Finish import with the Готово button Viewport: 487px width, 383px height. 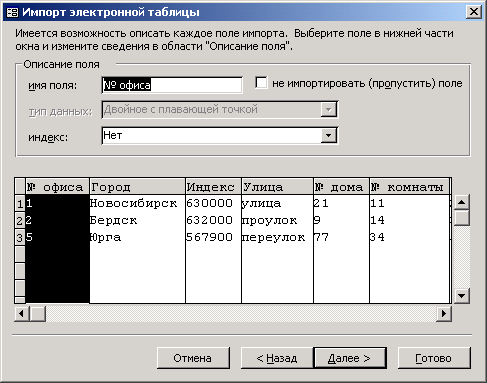pyautogui.click(x=434, y=358)
